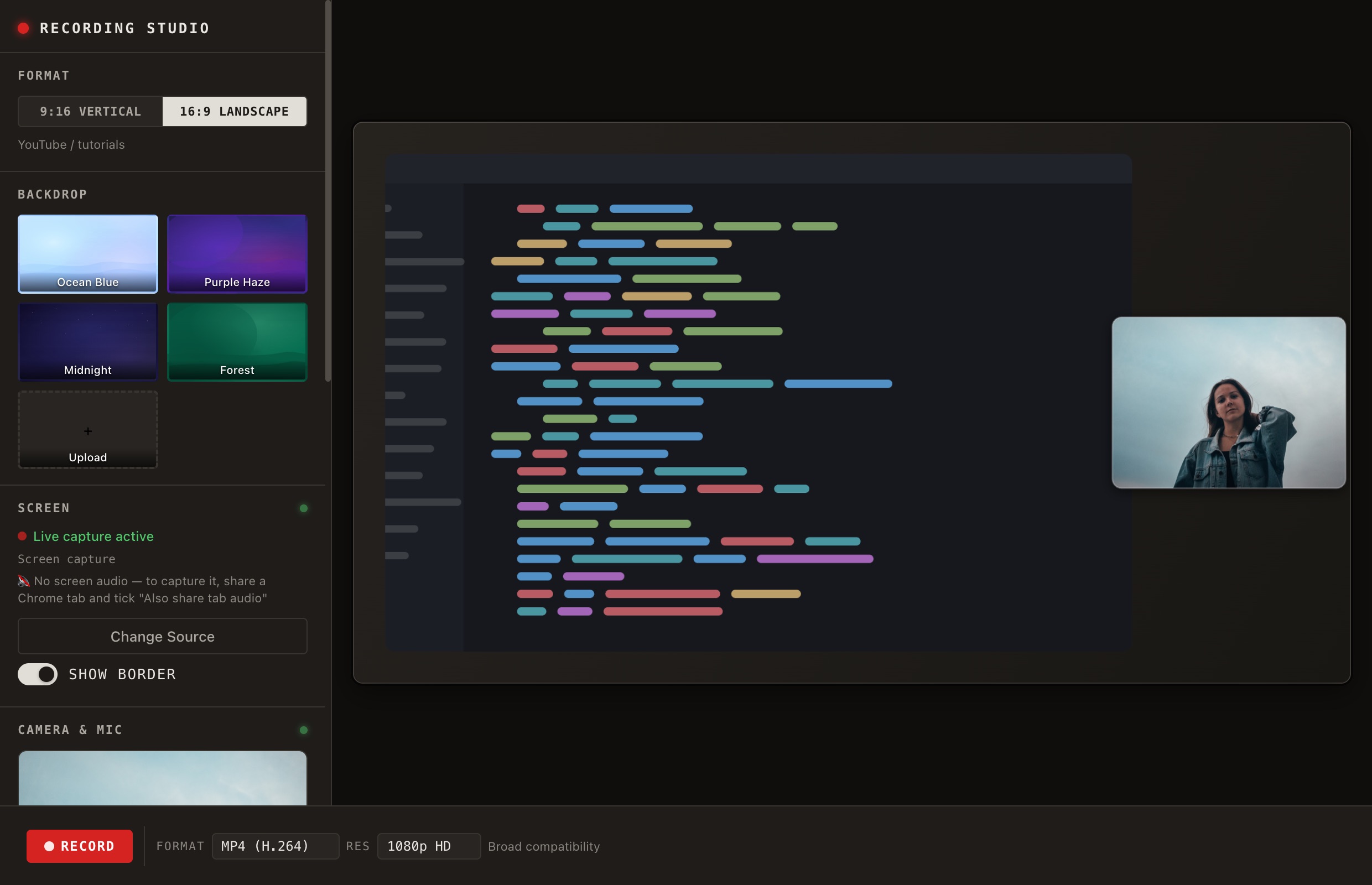Select the 16:9 Landscape format
Image resolution: width=1372 pixels, height=885 pixels.
point(235,112)
